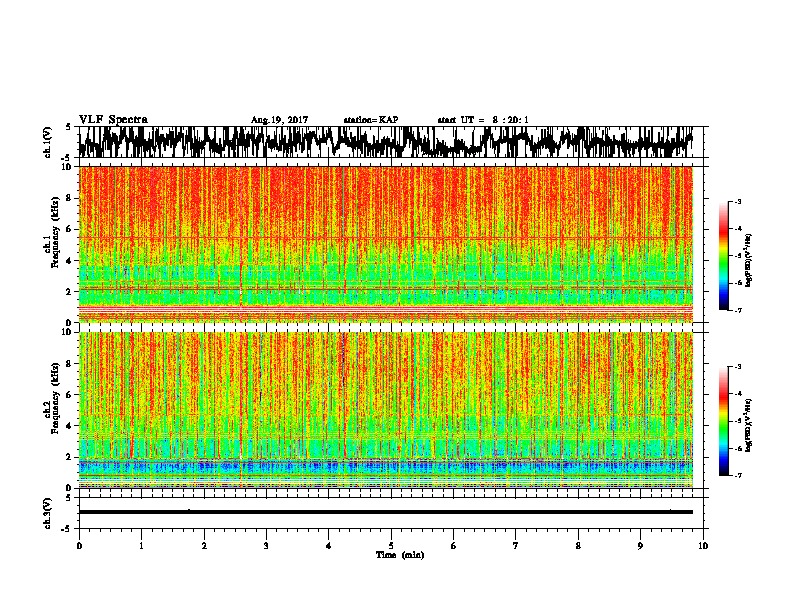Click the ch.2 'Frequency (kHz)' axis label

click(x=55, y=398)
